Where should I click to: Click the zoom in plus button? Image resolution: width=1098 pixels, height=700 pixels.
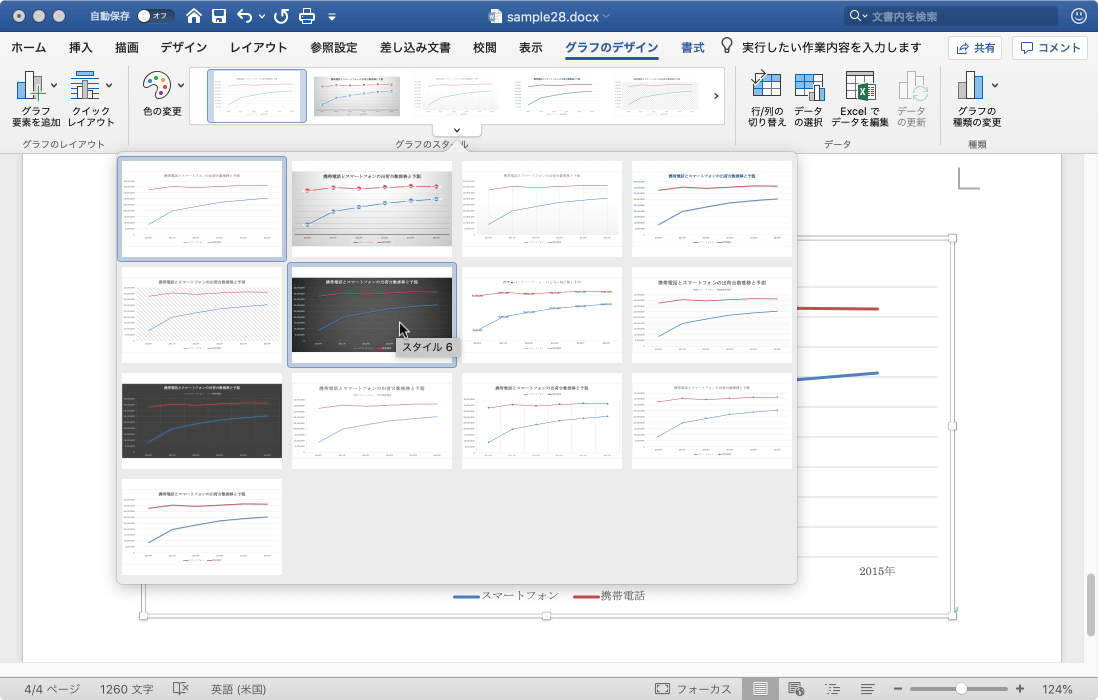(x=1020, y=690)
